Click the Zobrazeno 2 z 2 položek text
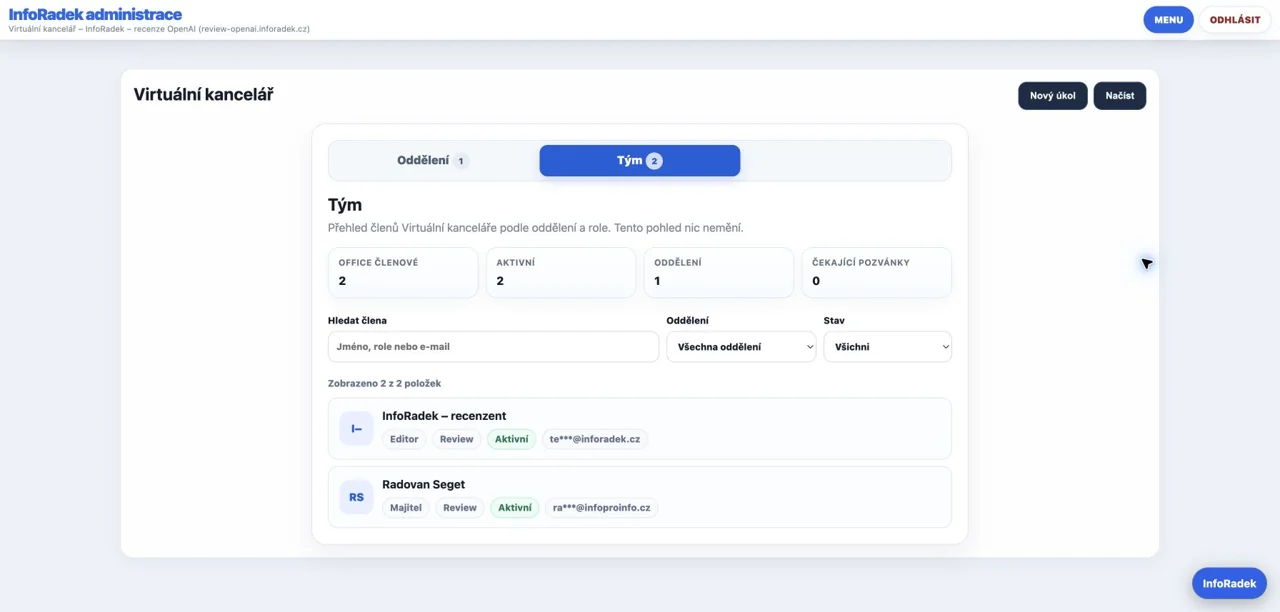This screenshot has height=612, width=1280. (x=384, y=384)
